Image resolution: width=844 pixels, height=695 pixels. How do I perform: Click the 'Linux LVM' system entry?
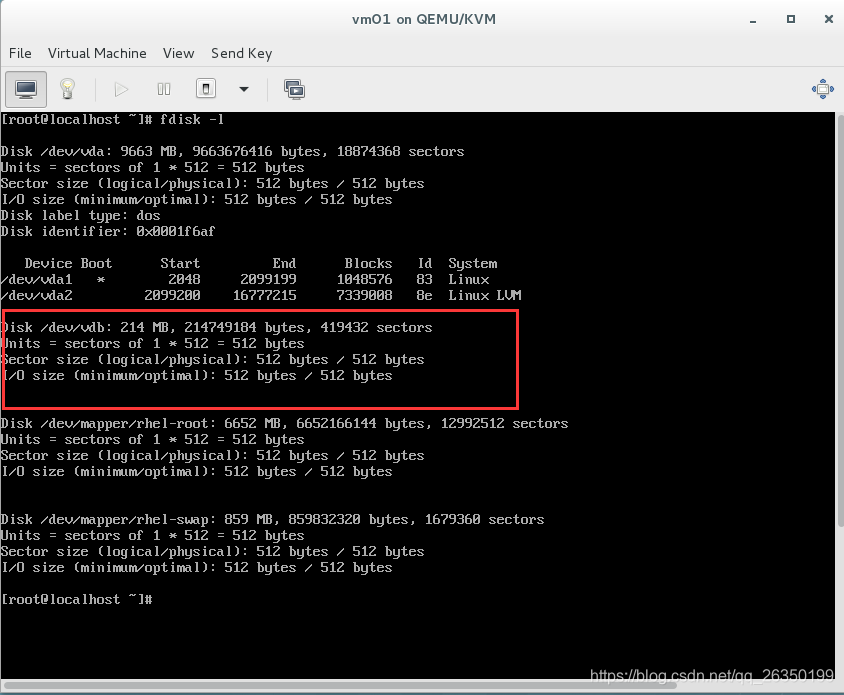coord(484,296)
